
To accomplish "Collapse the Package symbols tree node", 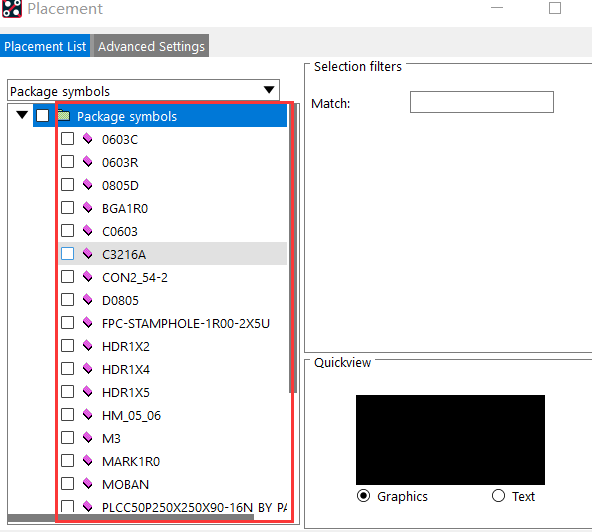I will coord(22,115).
